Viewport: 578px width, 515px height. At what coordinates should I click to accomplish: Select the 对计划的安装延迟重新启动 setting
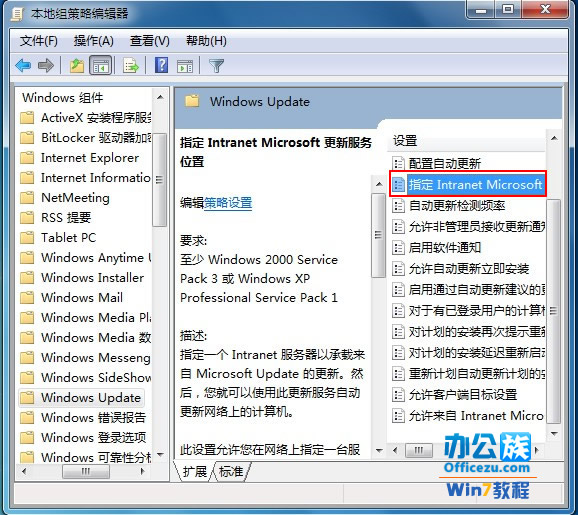tap(469, 353)
